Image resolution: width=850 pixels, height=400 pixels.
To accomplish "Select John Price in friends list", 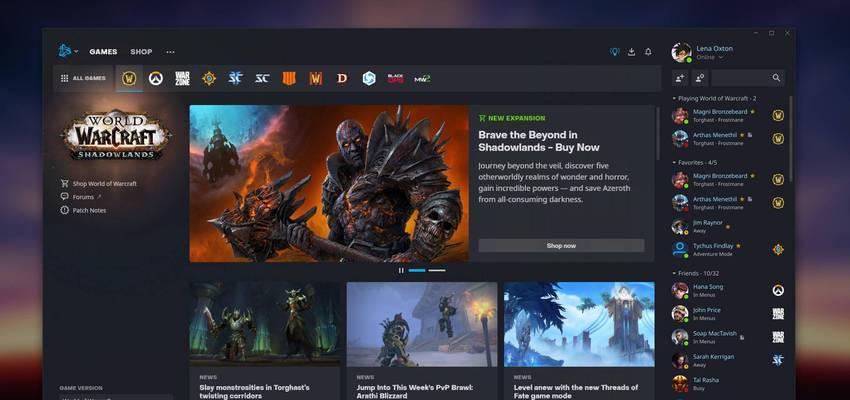I will click(728, 313).
